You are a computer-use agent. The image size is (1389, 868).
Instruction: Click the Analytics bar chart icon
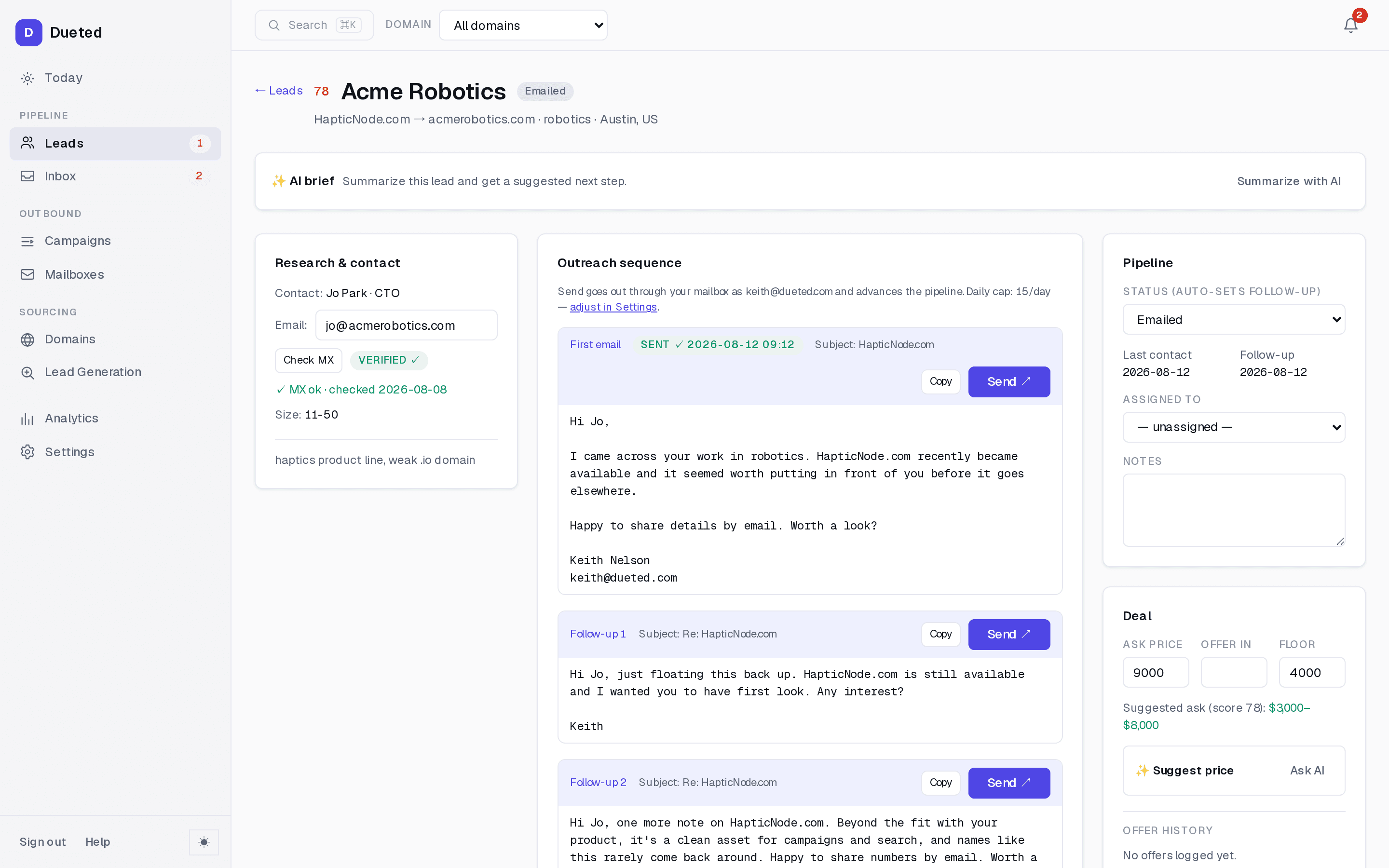tap(27, 419)
